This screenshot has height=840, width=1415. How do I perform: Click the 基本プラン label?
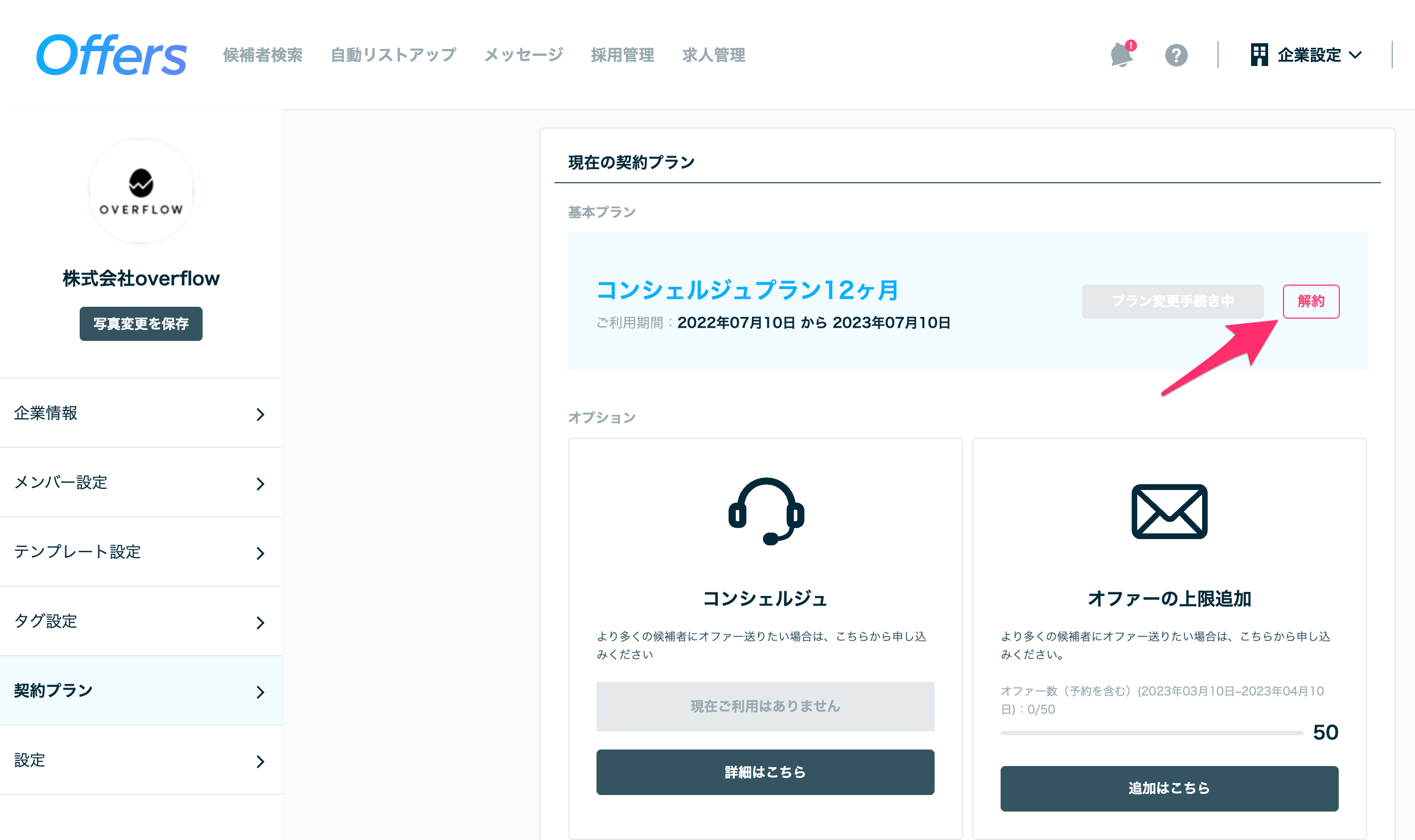pos(602,212)
